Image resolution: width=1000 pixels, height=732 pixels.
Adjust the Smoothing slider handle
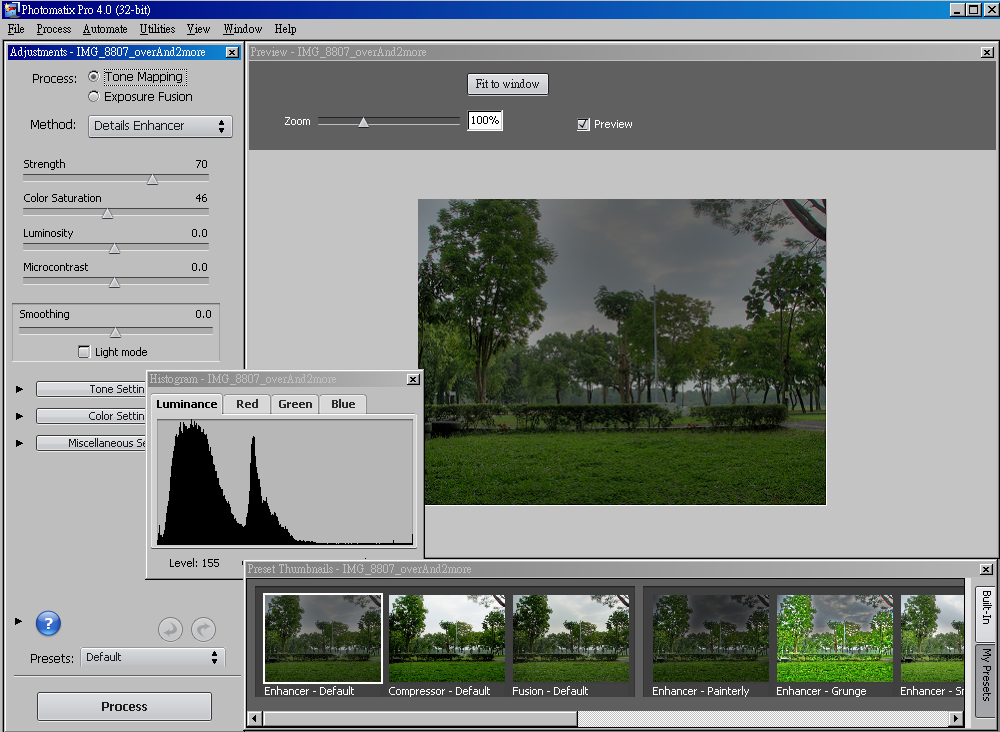pos(115,332)
